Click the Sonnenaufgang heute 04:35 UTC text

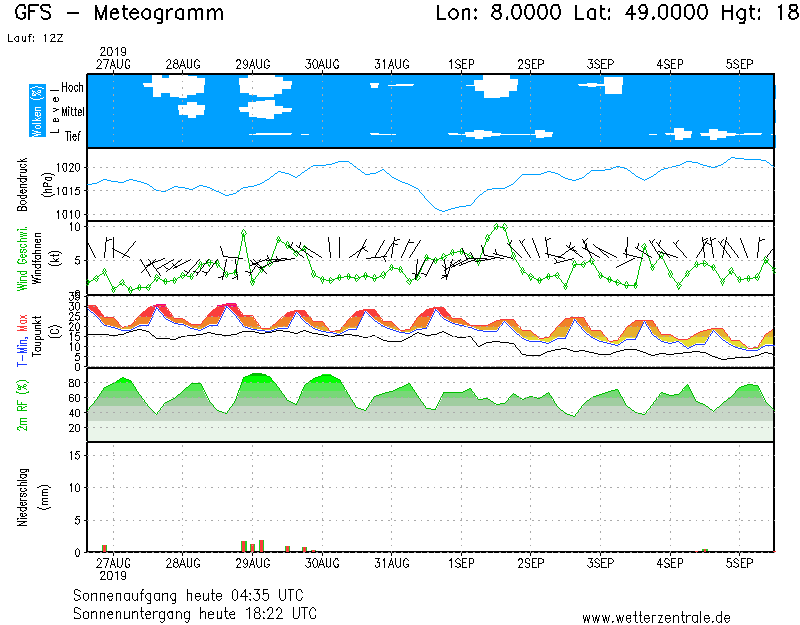[186, 595]
